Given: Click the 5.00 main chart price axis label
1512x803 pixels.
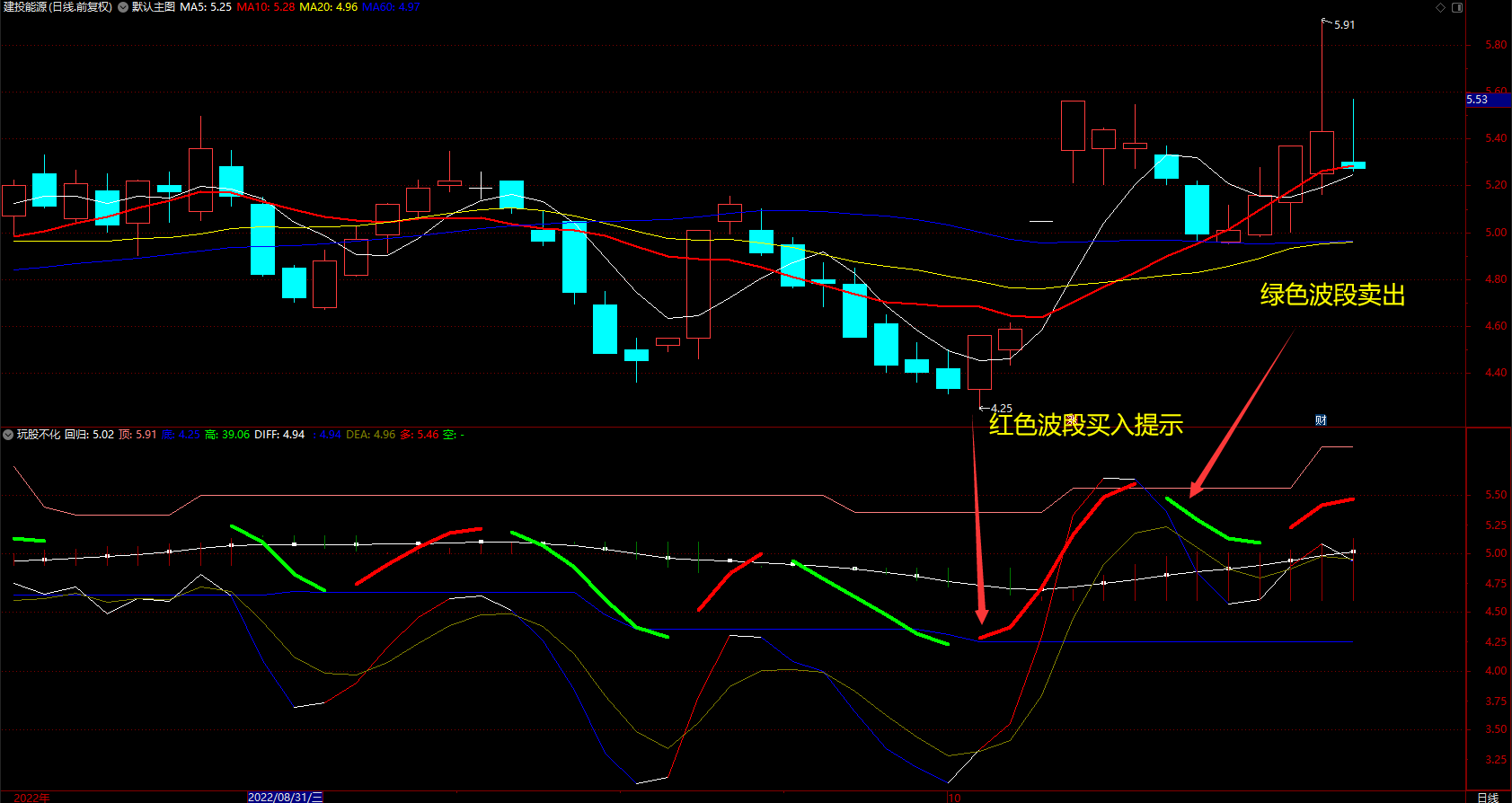Looking at the screenshot, I should 1496,233.
